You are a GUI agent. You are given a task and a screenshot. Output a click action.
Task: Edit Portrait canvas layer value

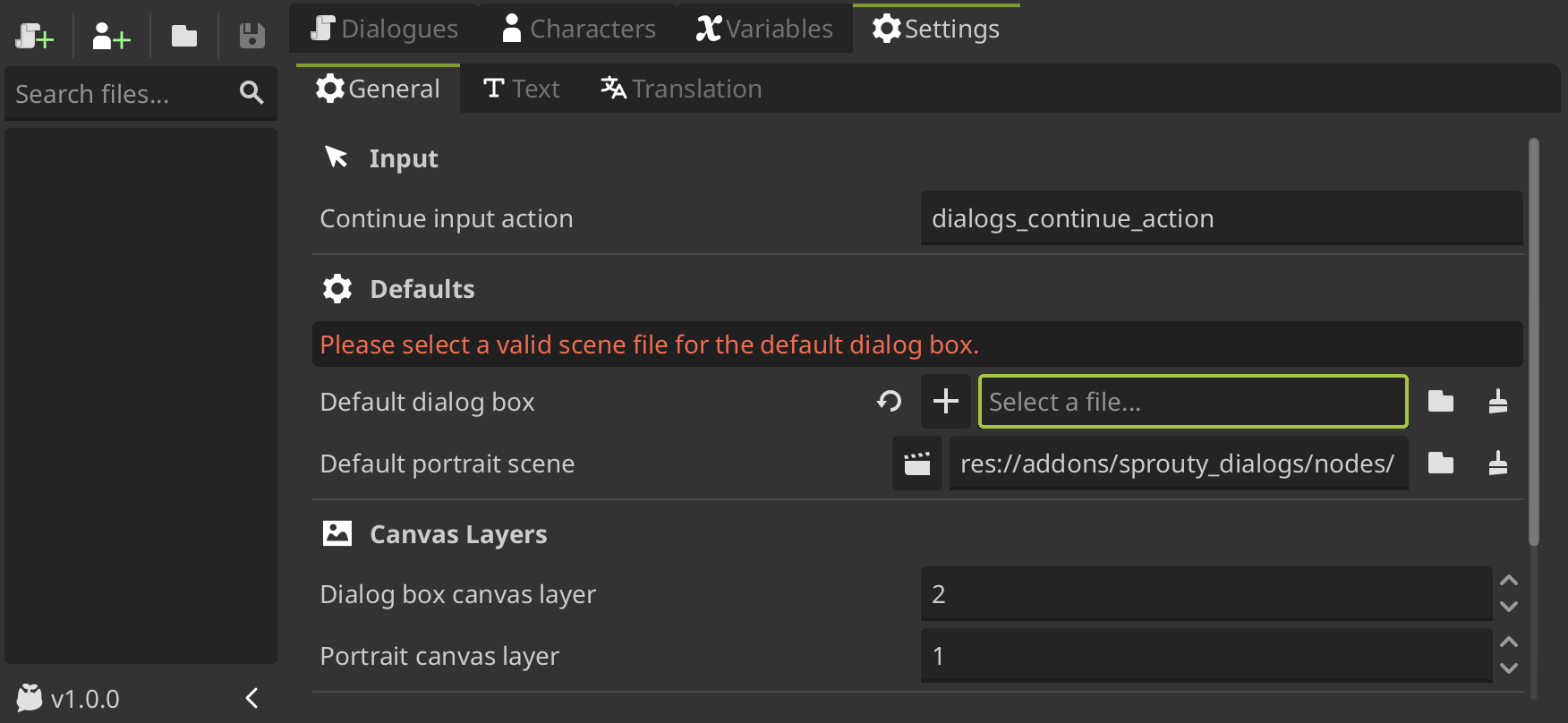click(x=1206, y=656)
